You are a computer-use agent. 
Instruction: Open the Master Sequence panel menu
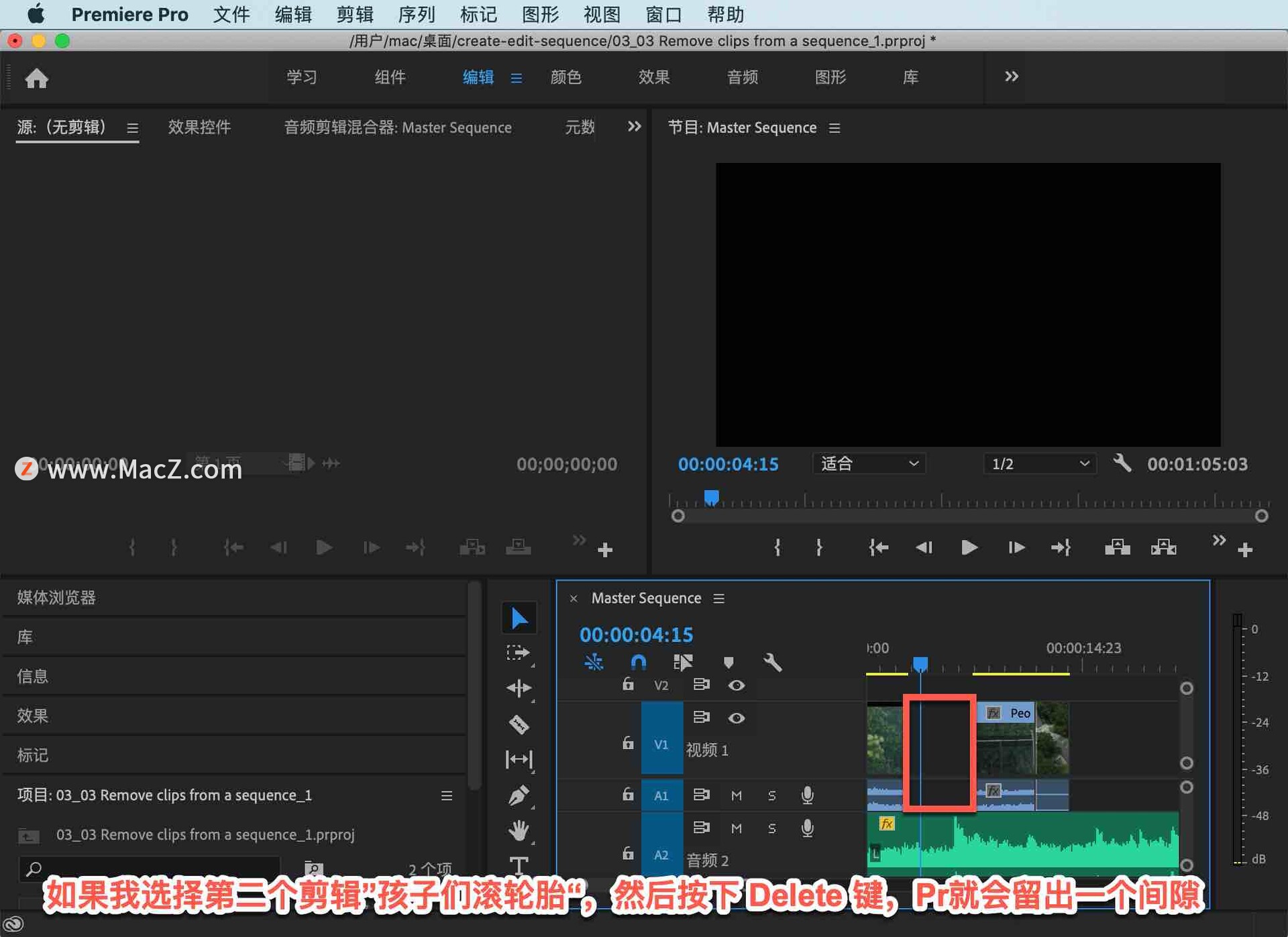tap(718, 598)
